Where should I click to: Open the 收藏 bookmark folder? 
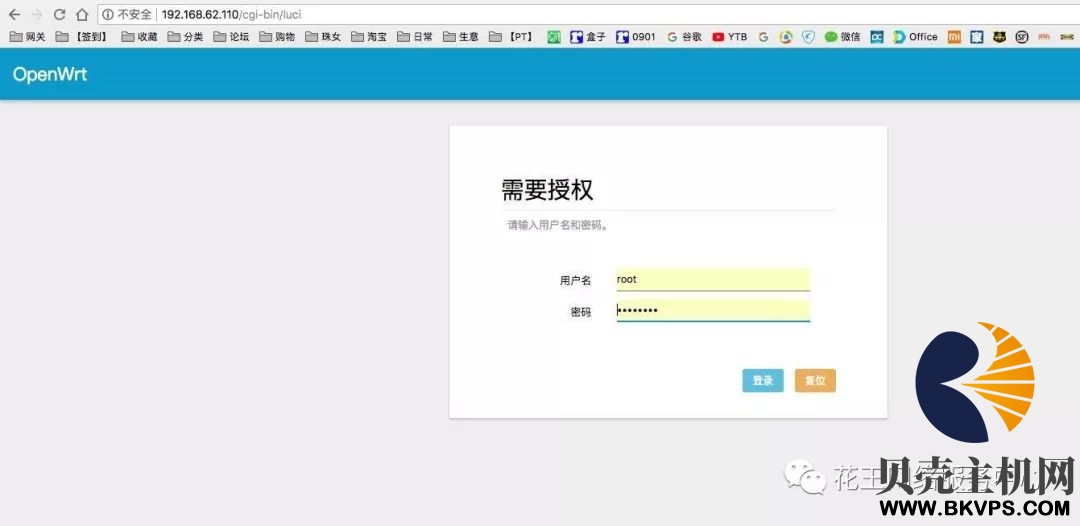(x=139, y=37)
